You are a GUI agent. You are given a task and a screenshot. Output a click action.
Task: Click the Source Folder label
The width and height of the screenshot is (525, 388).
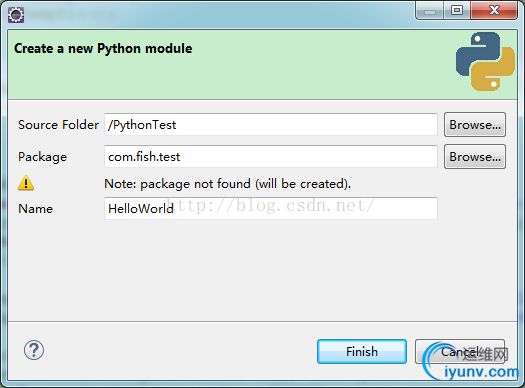(x=59, y=125)
